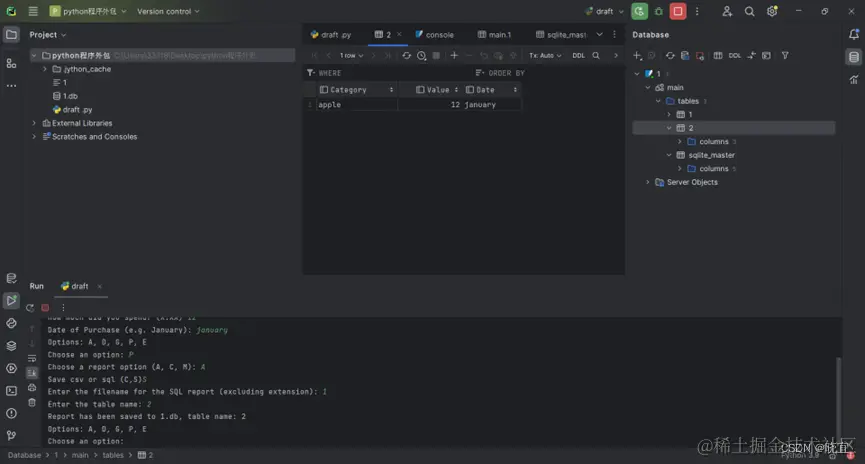
Task: Show more tool windows ellipsis
Action: point(11,86)
